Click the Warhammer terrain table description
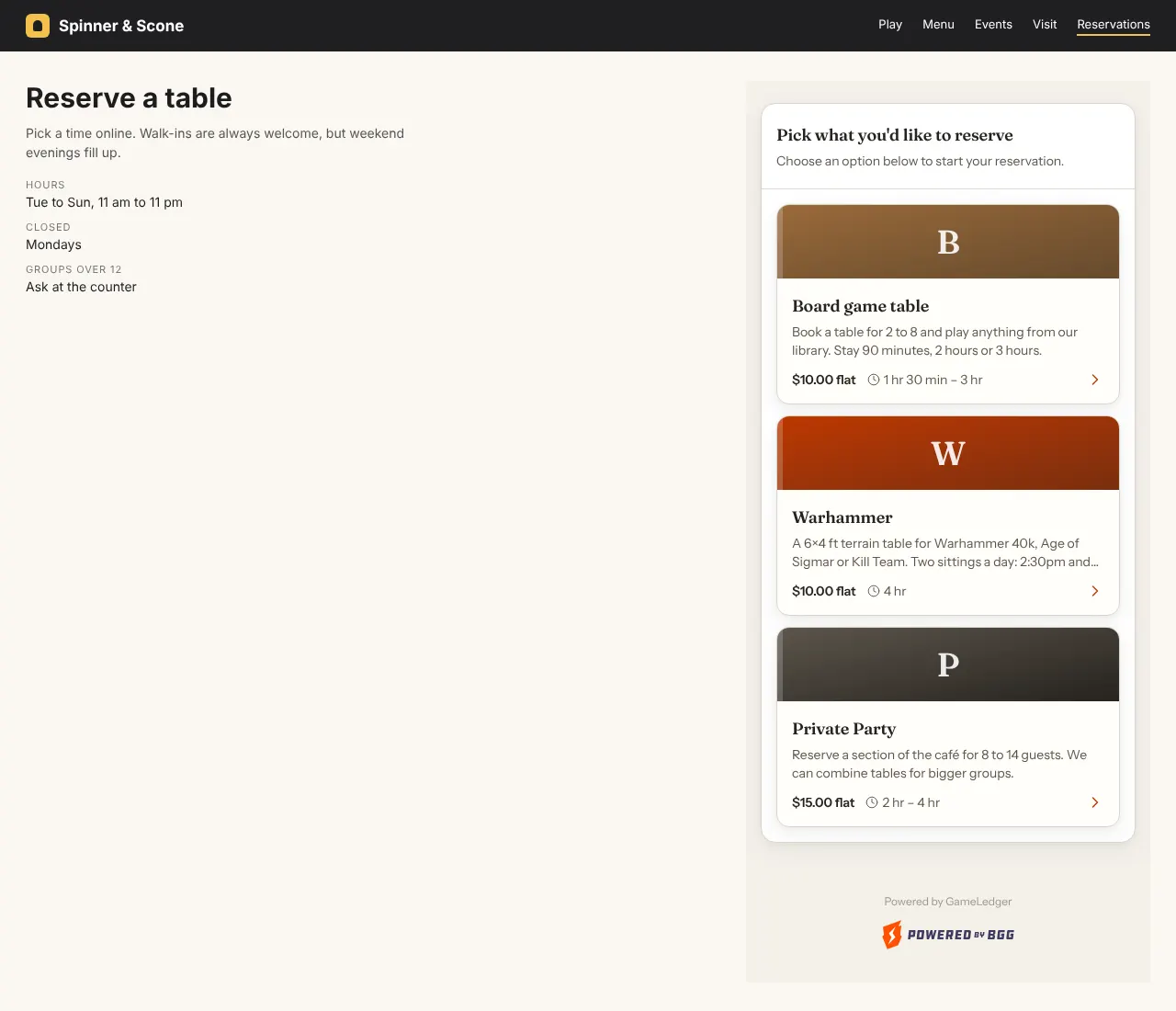The image size is (1176, 1011). click(x=945, y=552)
